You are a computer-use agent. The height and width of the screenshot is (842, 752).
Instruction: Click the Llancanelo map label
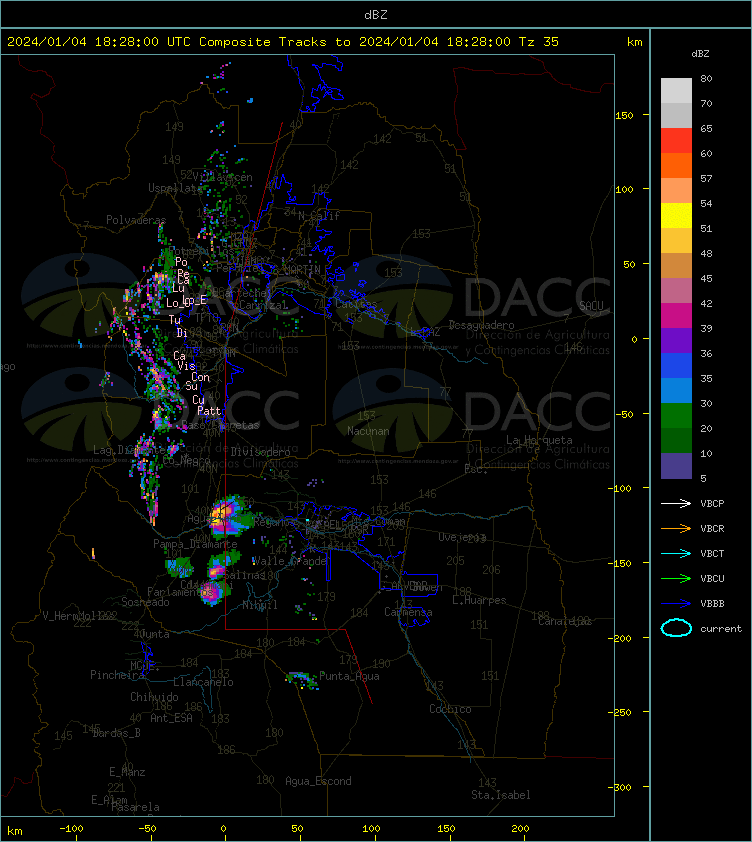[x=203, y=682]
